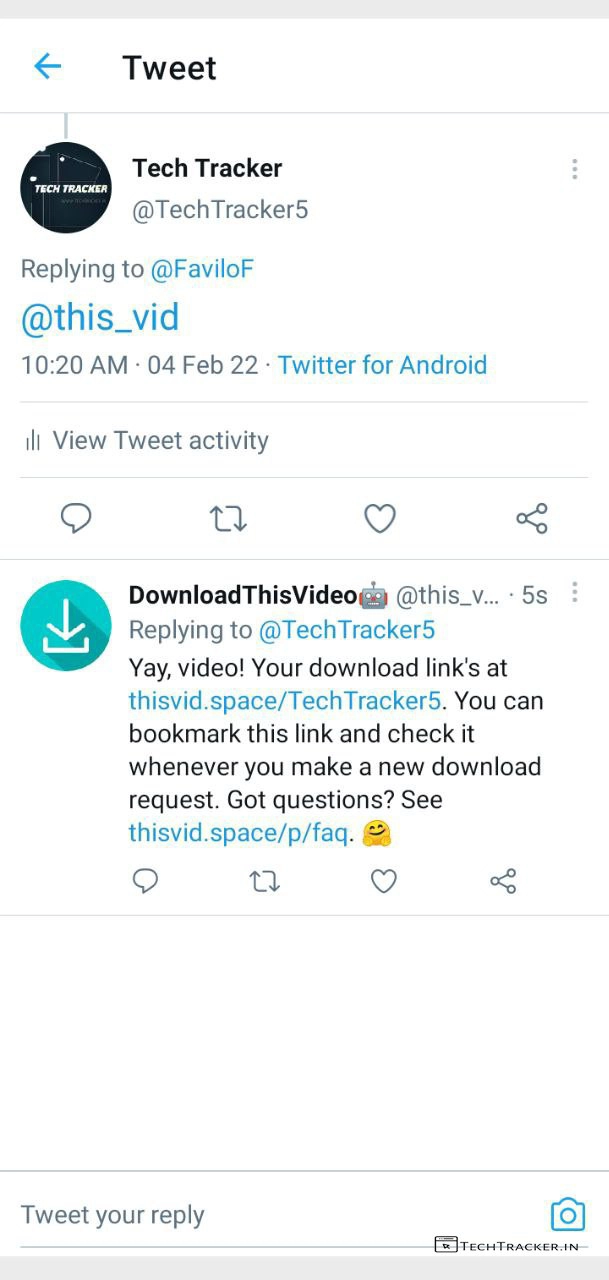The width and height of the screenshot is (609, 1280).
Task: Share the Tech Tracker tweet
Action: click(x=531, y=518)
